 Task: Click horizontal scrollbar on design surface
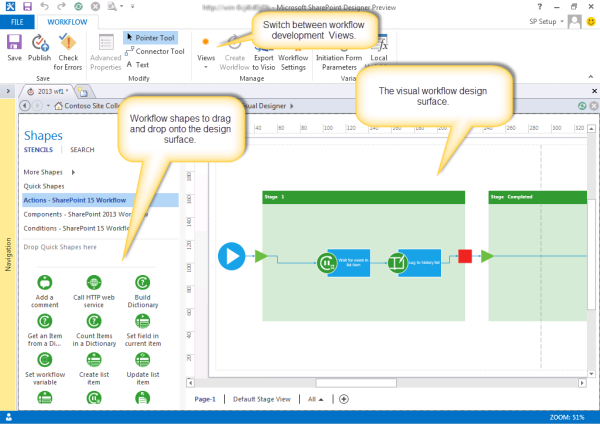pos(356,383)
